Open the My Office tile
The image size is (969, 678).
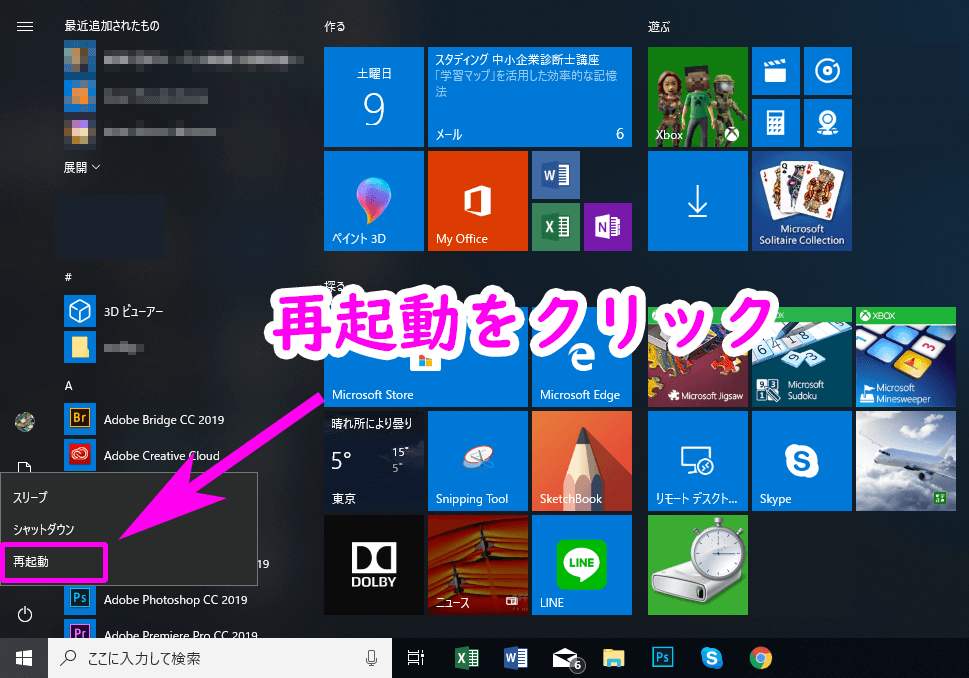click(x=478, y=201)
